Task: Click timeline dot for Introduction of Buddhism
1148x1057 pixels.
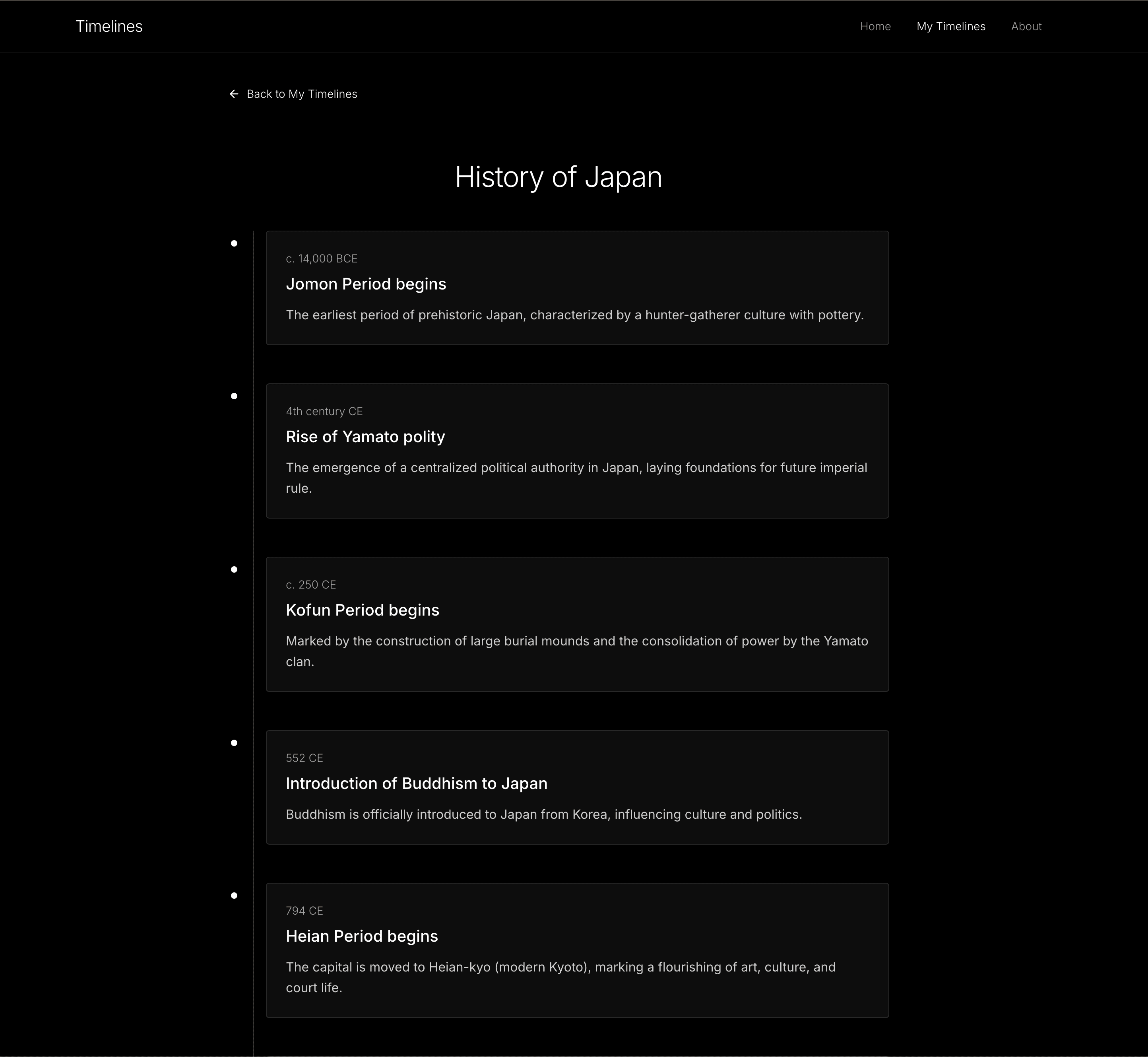Action: 234,743
